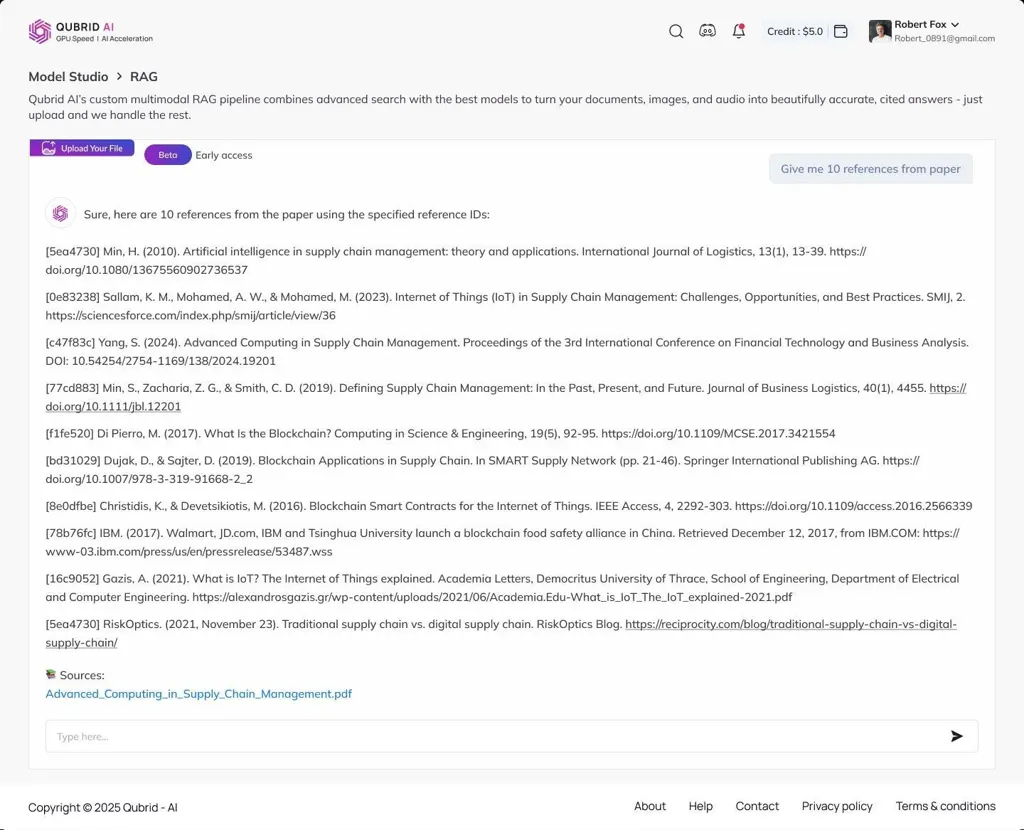This screenshot has height=830, width=1024.
Task: Click reference [bd31029] Dujak entry
Action: tap(483, 470)
